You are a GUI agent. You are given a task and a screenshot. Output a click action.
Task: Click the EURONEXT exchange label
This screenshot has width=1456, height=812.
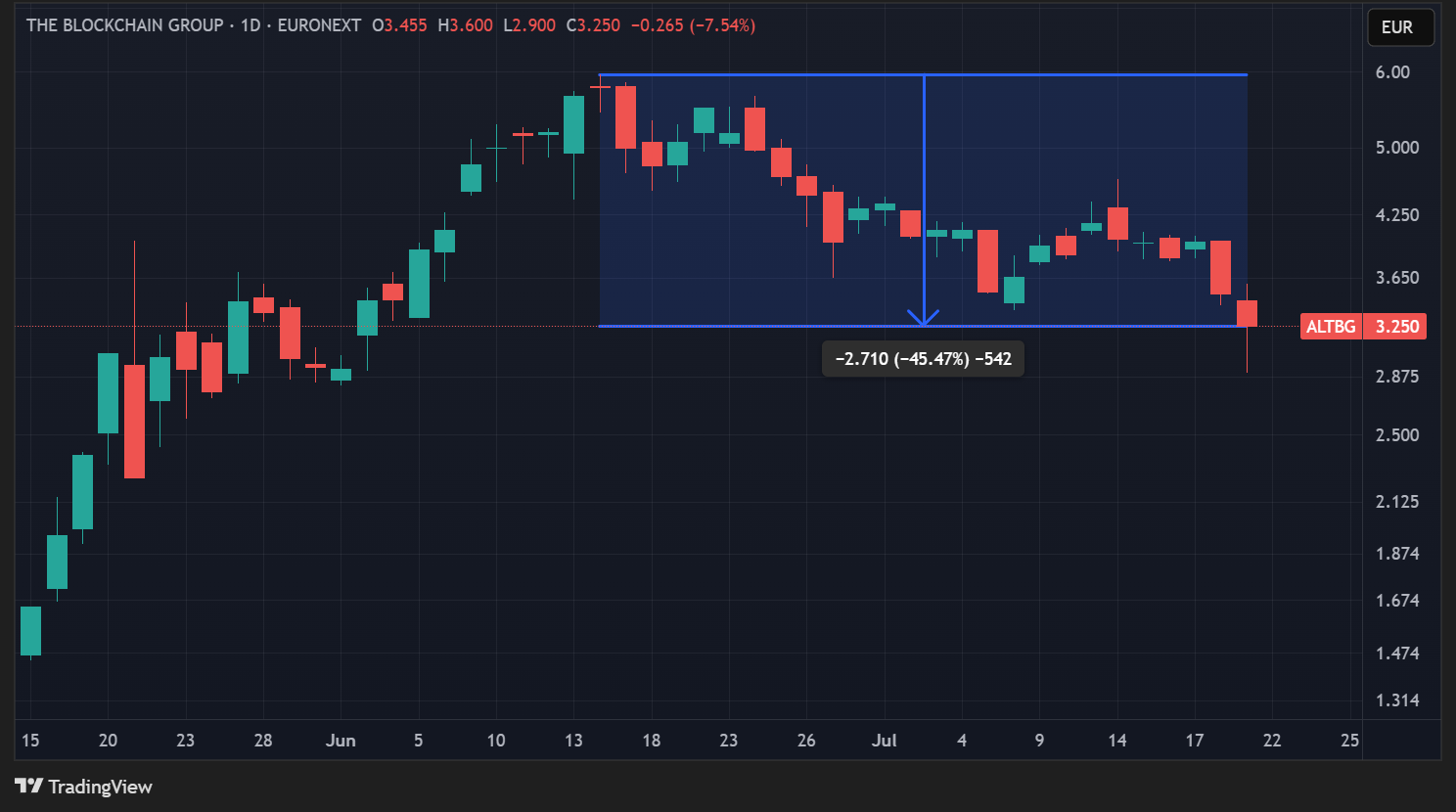tap(319, 25)
